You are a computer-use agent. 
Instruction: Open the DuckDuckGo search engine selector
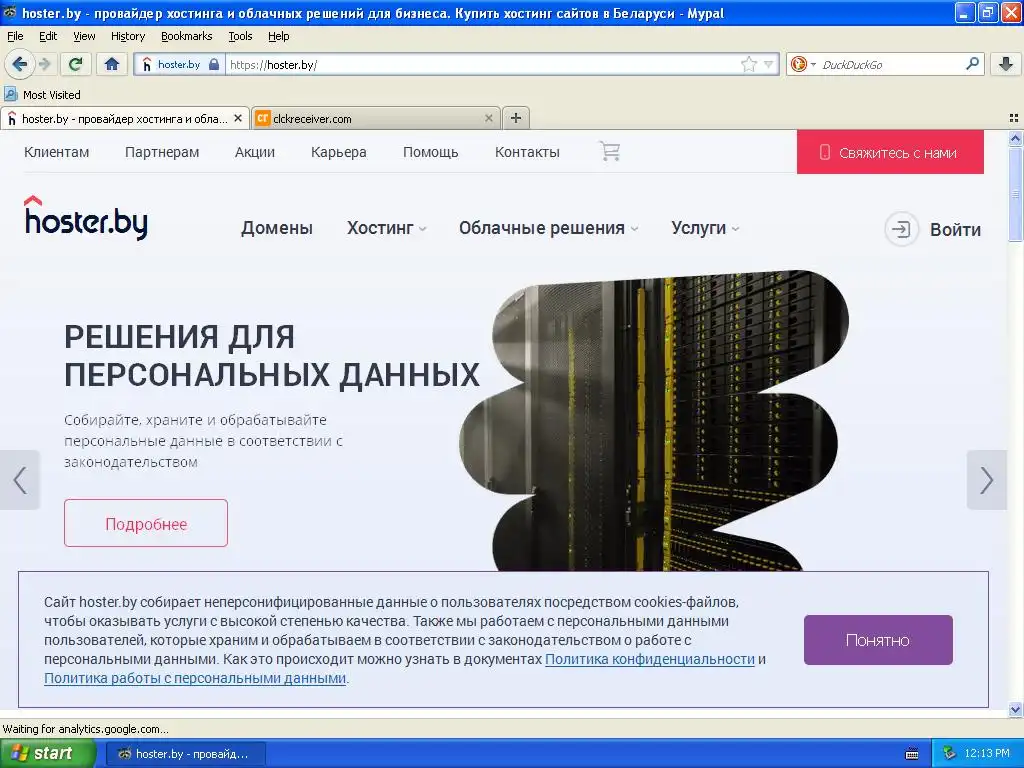(x=803, y=64)
